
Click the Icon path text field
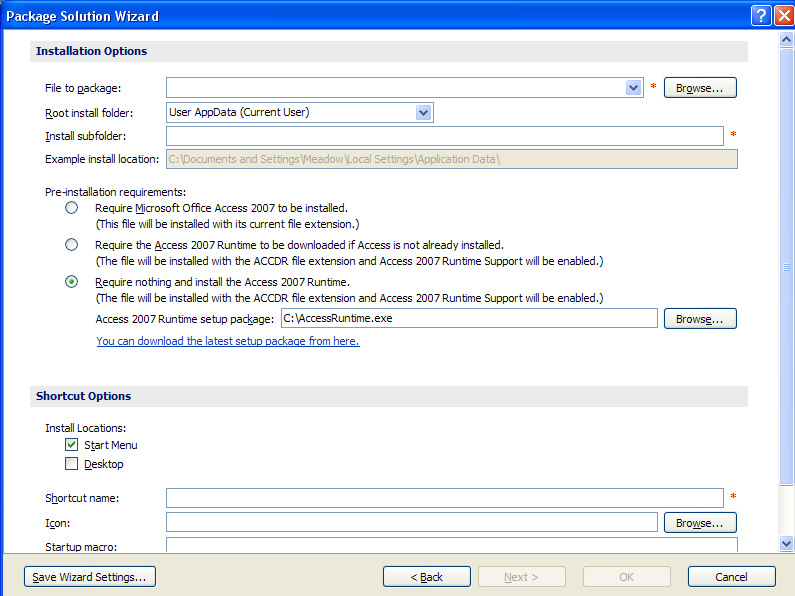[x=412, y=523]
